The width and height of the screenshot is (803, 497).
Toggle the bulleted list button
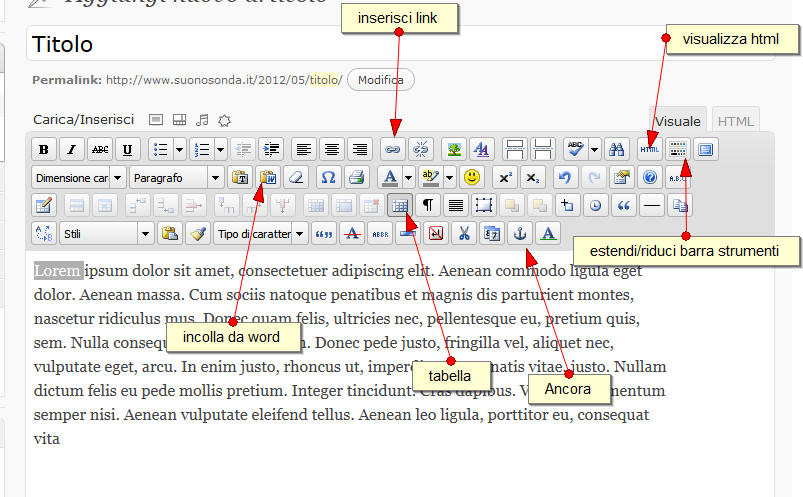point(161,150)
